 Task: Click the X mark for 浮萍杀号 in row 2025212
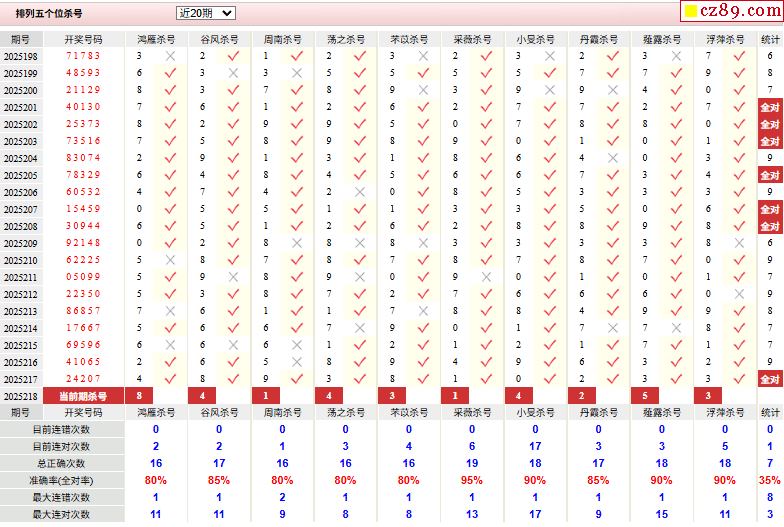tap(739, 294)
